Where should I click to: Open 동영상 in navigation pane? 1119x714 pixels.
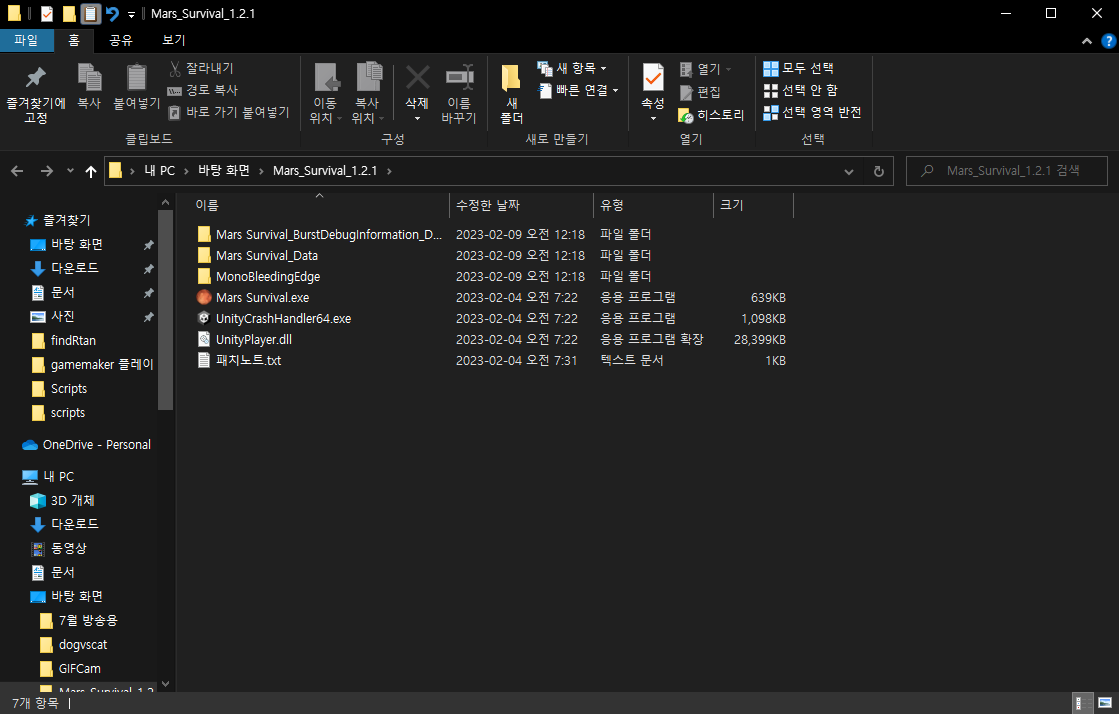click(69, 548)
